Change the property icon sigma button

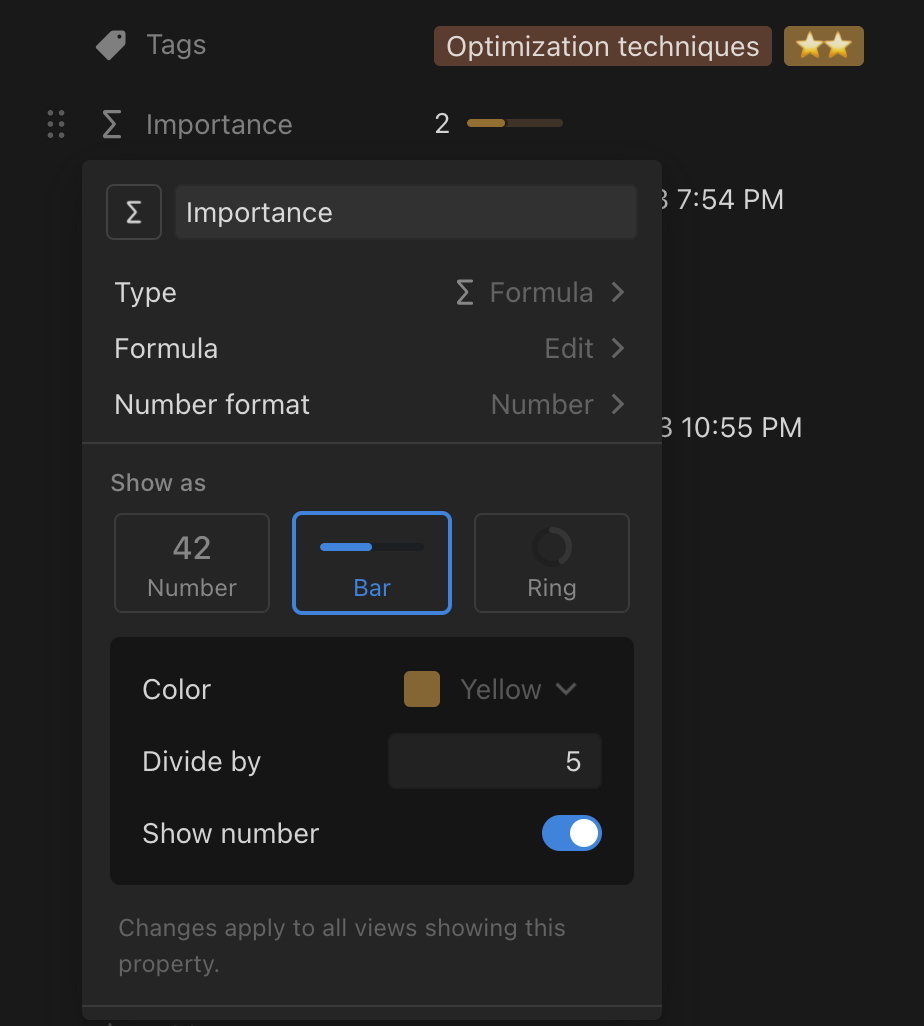(x=134, y=212)
